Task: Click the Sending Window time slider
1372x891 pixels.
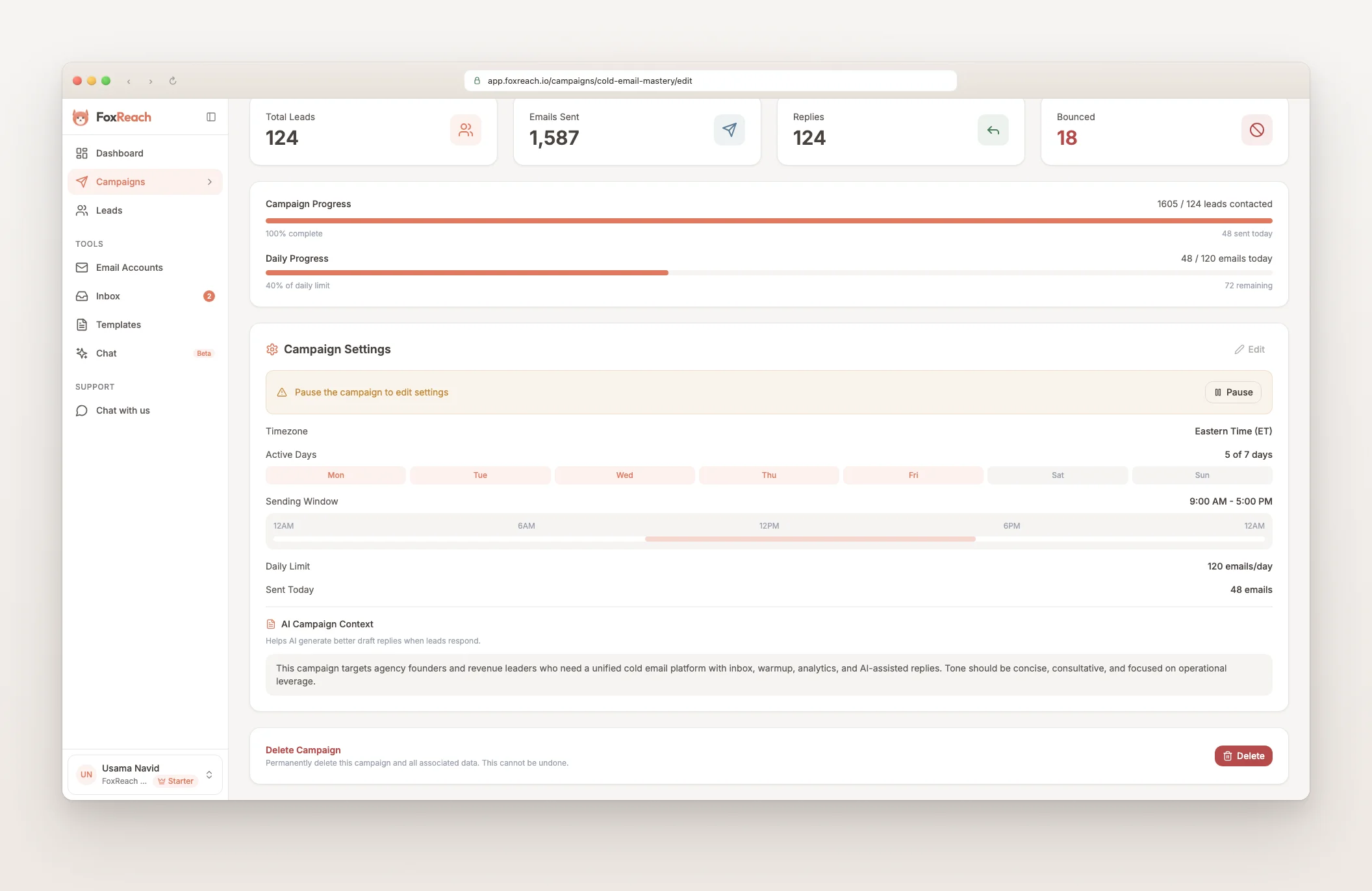Action: pyautogui.click(x=810, y=539)
